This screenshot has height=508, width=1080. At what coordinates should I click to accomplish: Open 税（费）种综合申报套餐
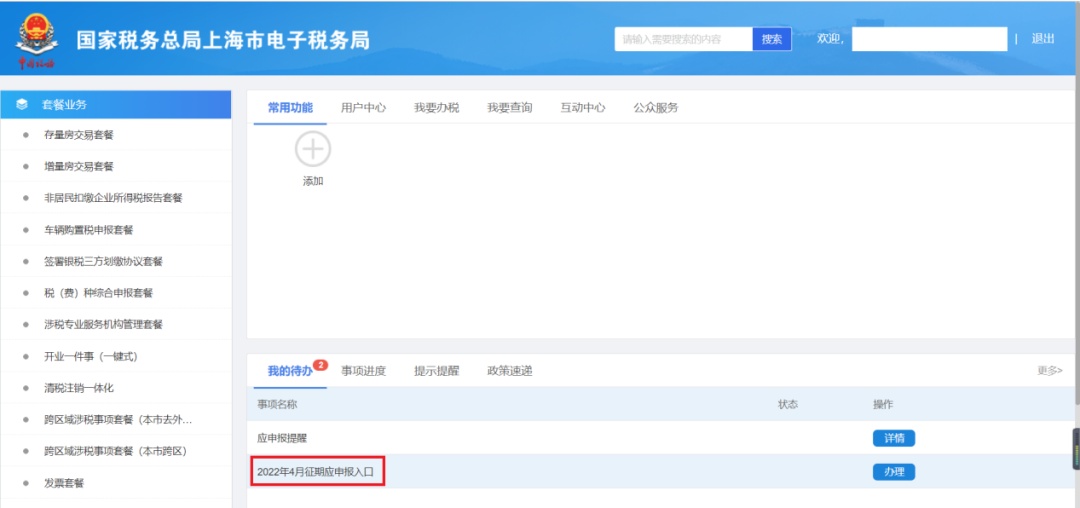98,293
